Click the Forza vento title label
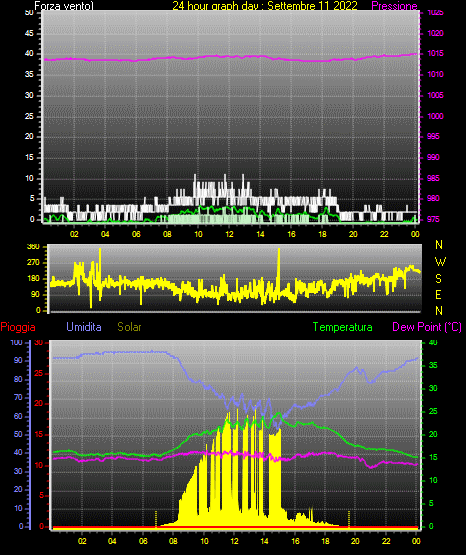 pos(64,6)
